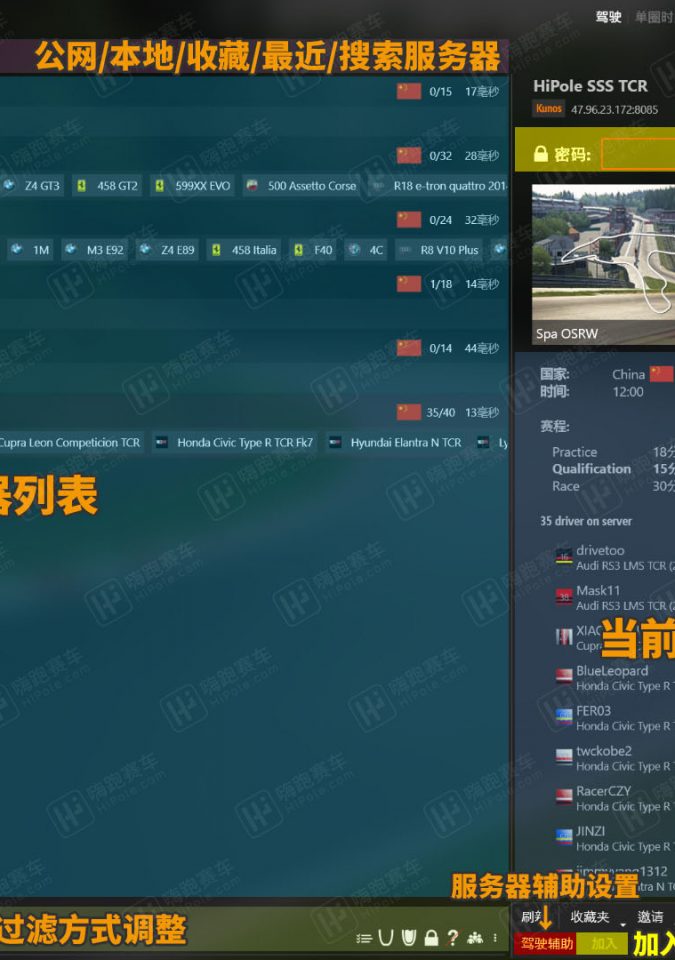Image resolution: width=675 pixels, height=960 pixels.
Task: Click the 邀请 invite button
Action: (x=650, y=917)
